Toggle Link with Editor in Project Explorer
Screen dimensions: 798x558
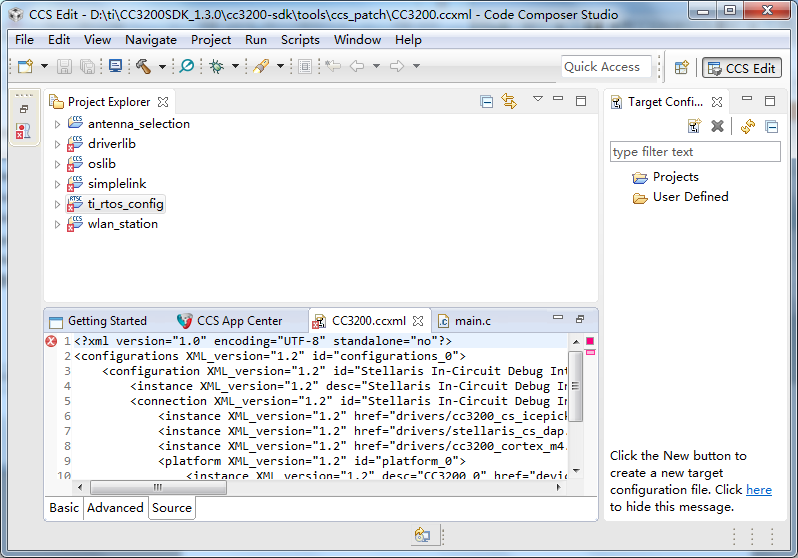point(509,101)
